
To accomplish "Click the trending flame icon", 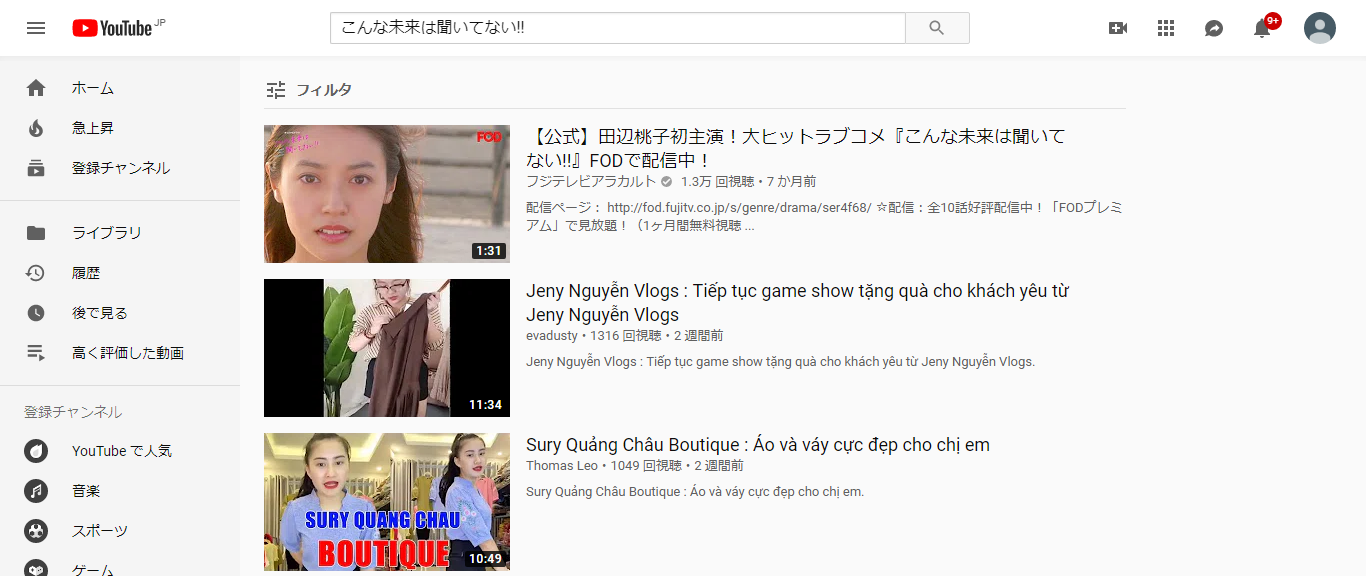I will pos(36,128).
